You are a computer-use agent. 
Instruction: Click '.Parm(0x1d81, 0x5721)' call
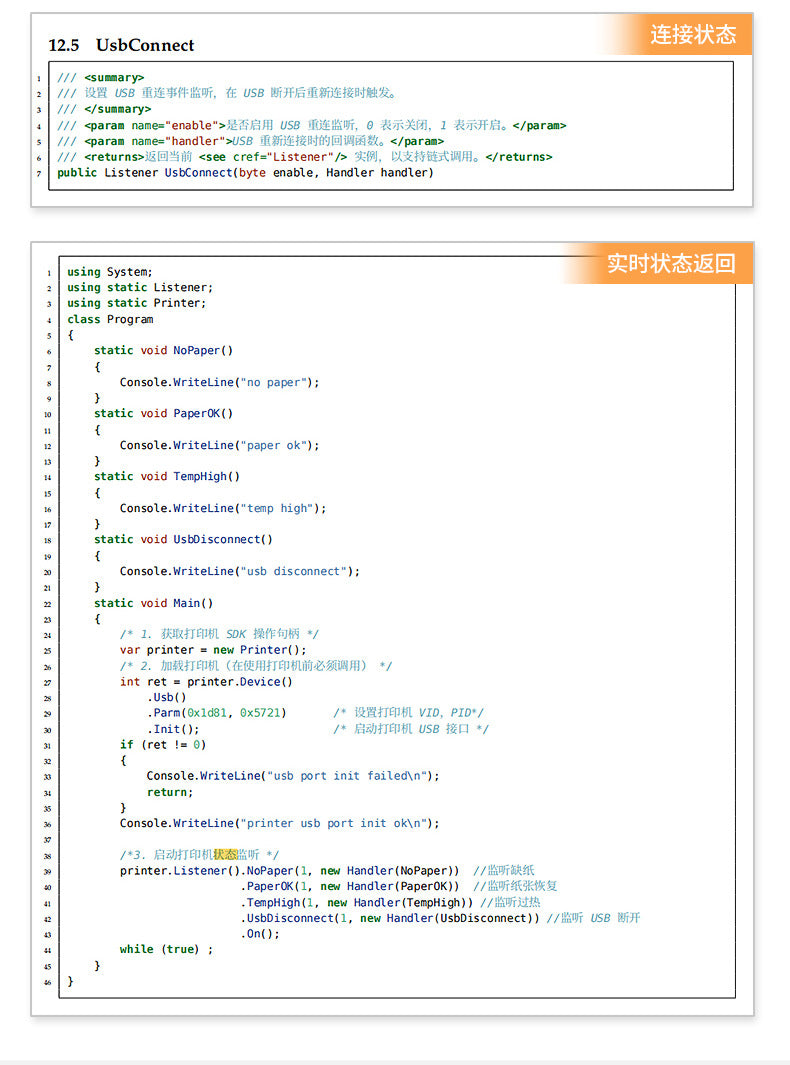coord(217,713)
